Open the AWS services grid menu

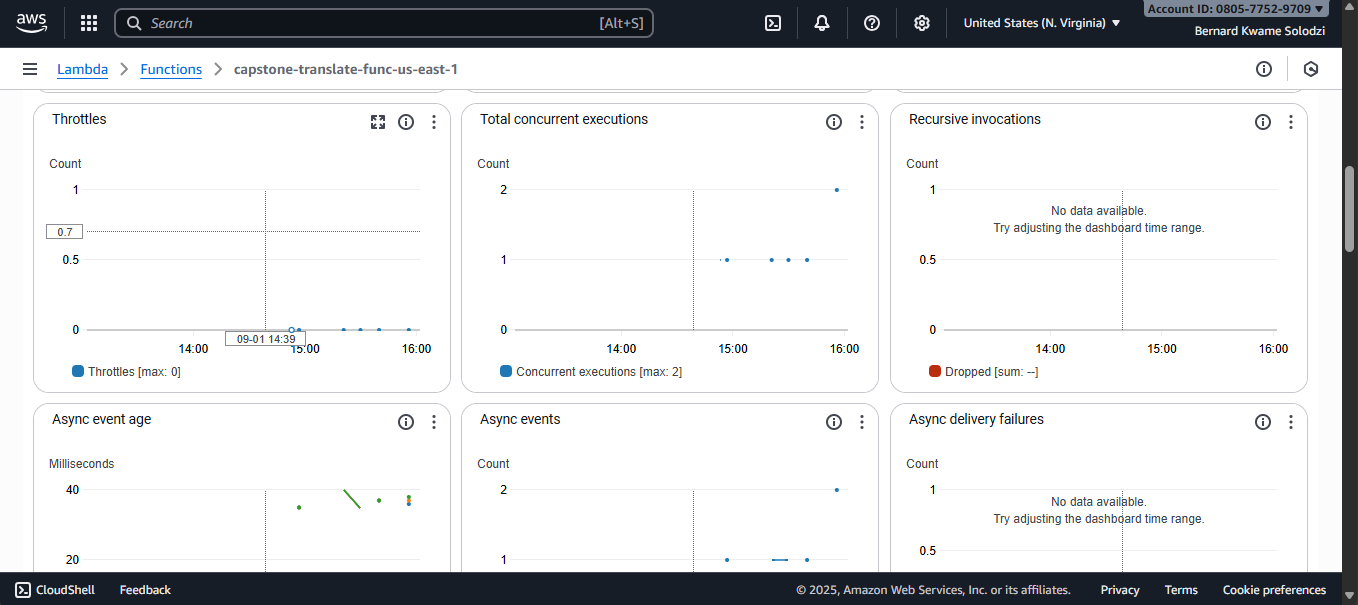[89, 23]
